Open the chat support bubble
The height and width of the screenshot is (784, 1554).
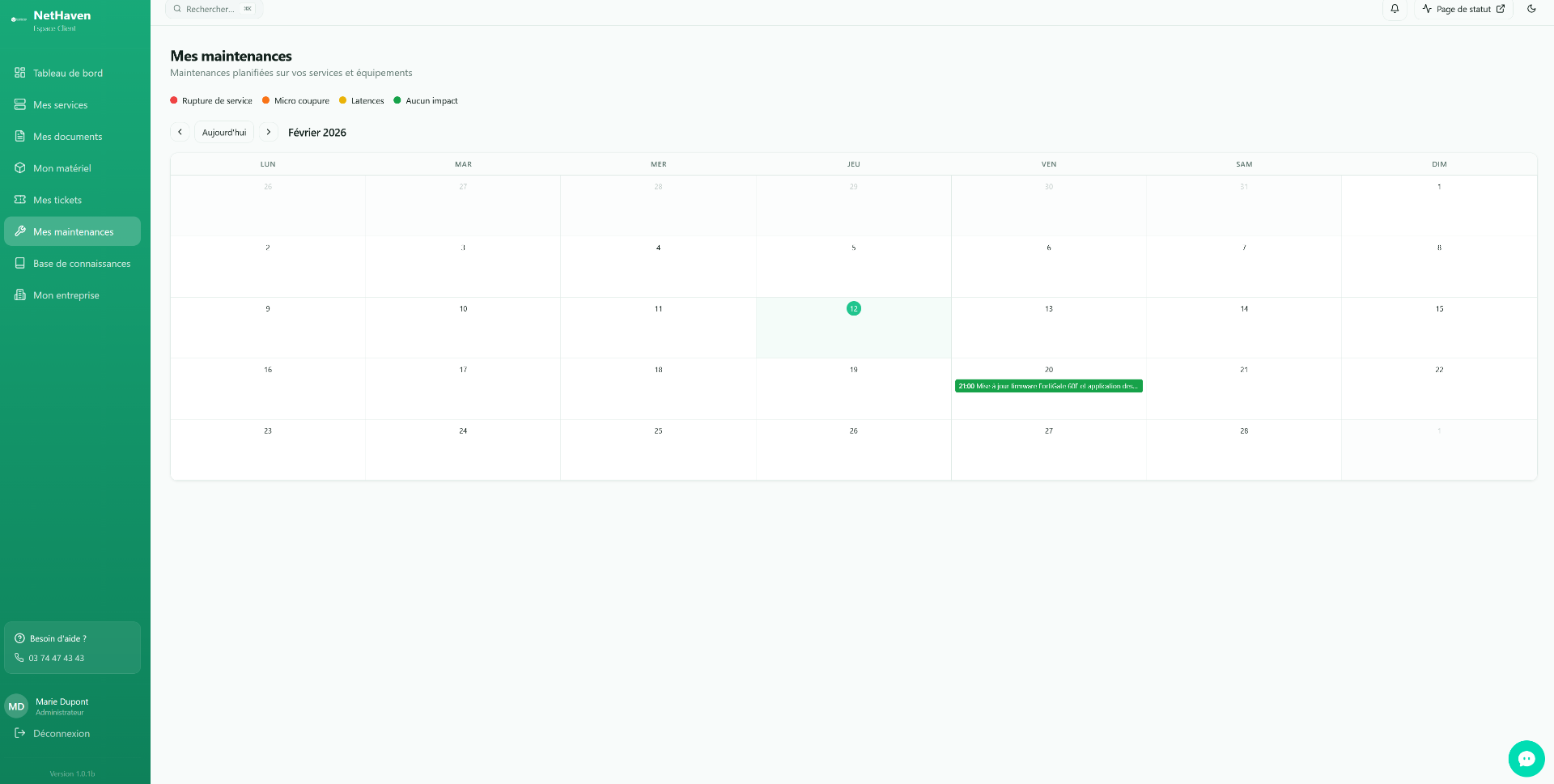(1526, 758)
